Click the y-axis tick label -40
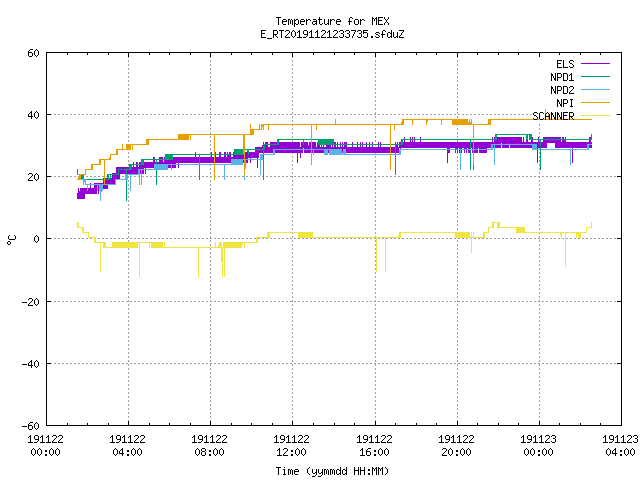 point(31,364)
